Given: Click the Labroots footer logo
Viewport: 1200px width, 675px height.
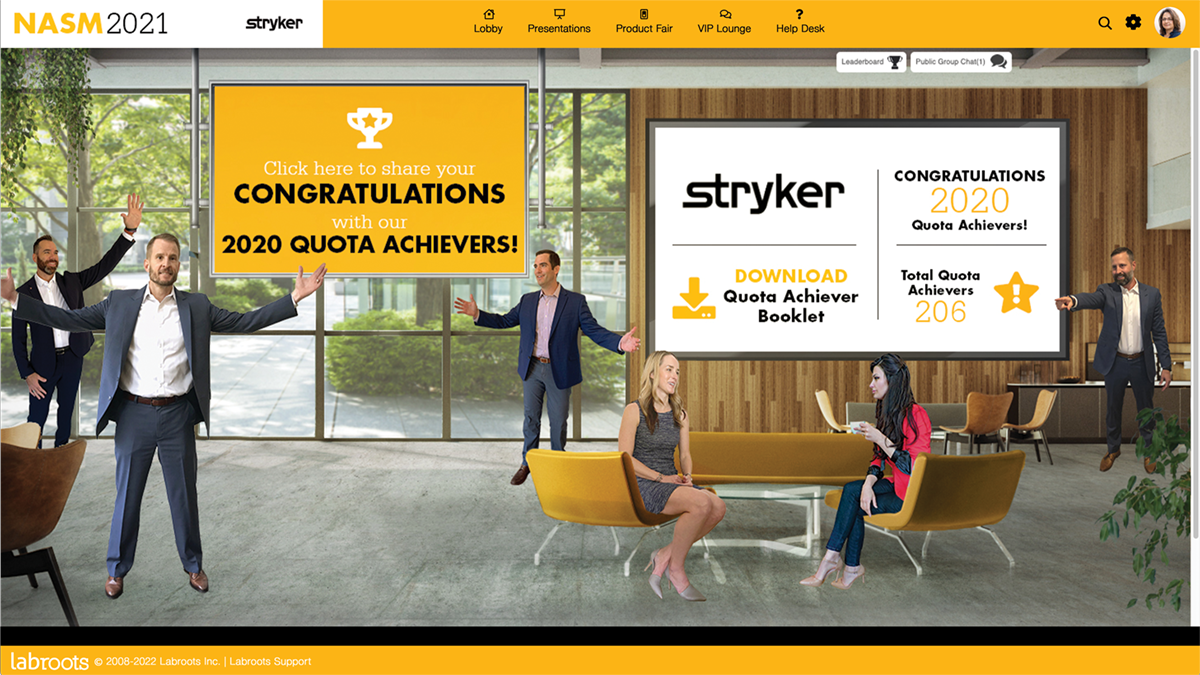Looking at the screenshot, I should point(48,661).
